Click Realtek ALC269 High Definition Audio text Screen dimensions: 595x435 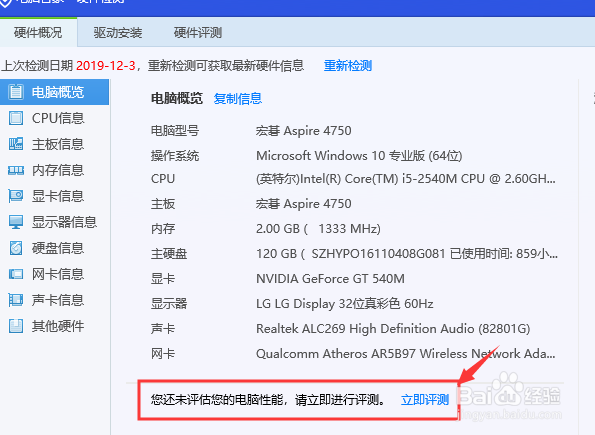tap(393, 329)
